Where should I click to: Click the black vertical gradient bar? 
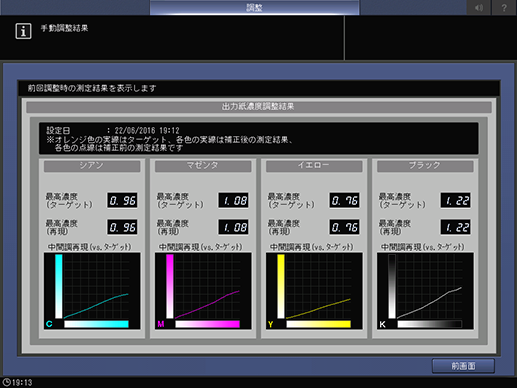pyautogui.click(x=392, y=286)
